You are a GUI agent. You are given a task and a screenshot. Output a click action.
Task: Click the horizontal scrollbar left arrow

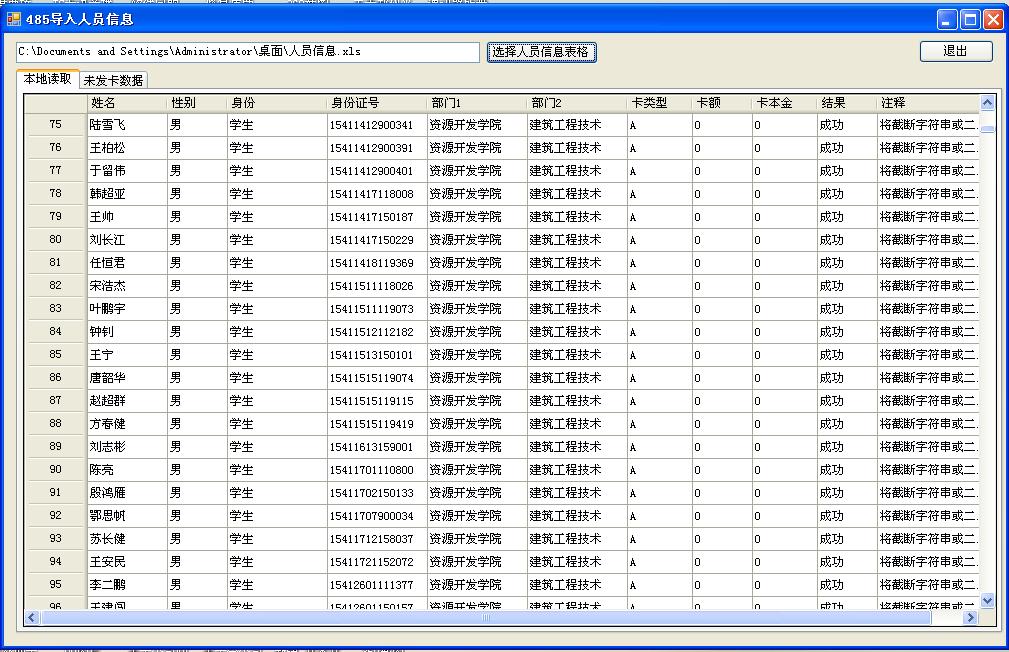(x=32, y=618)
